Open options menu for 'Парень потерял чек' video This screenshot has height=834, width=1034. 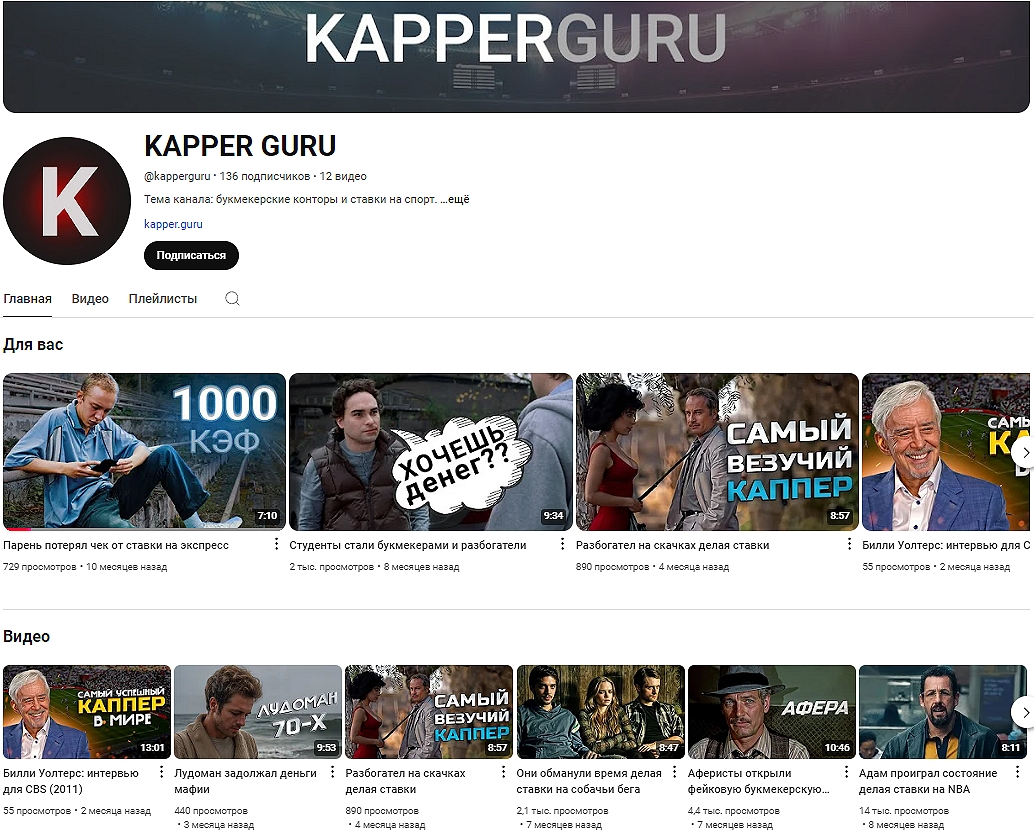click(276, 545)
